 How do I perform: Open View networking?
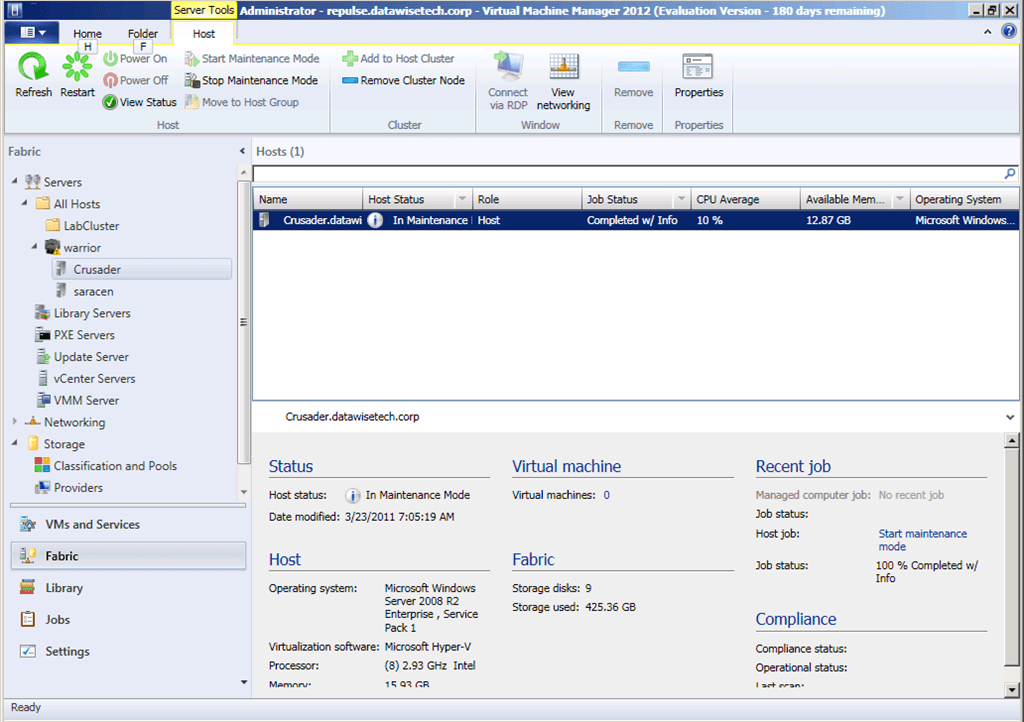(563, 81)
